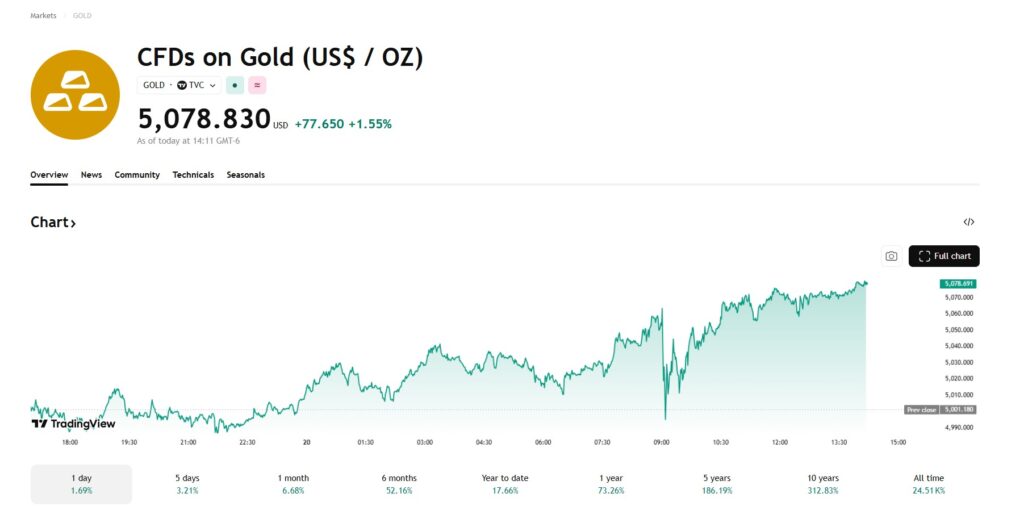Open the Full chart button

point(944,256)
